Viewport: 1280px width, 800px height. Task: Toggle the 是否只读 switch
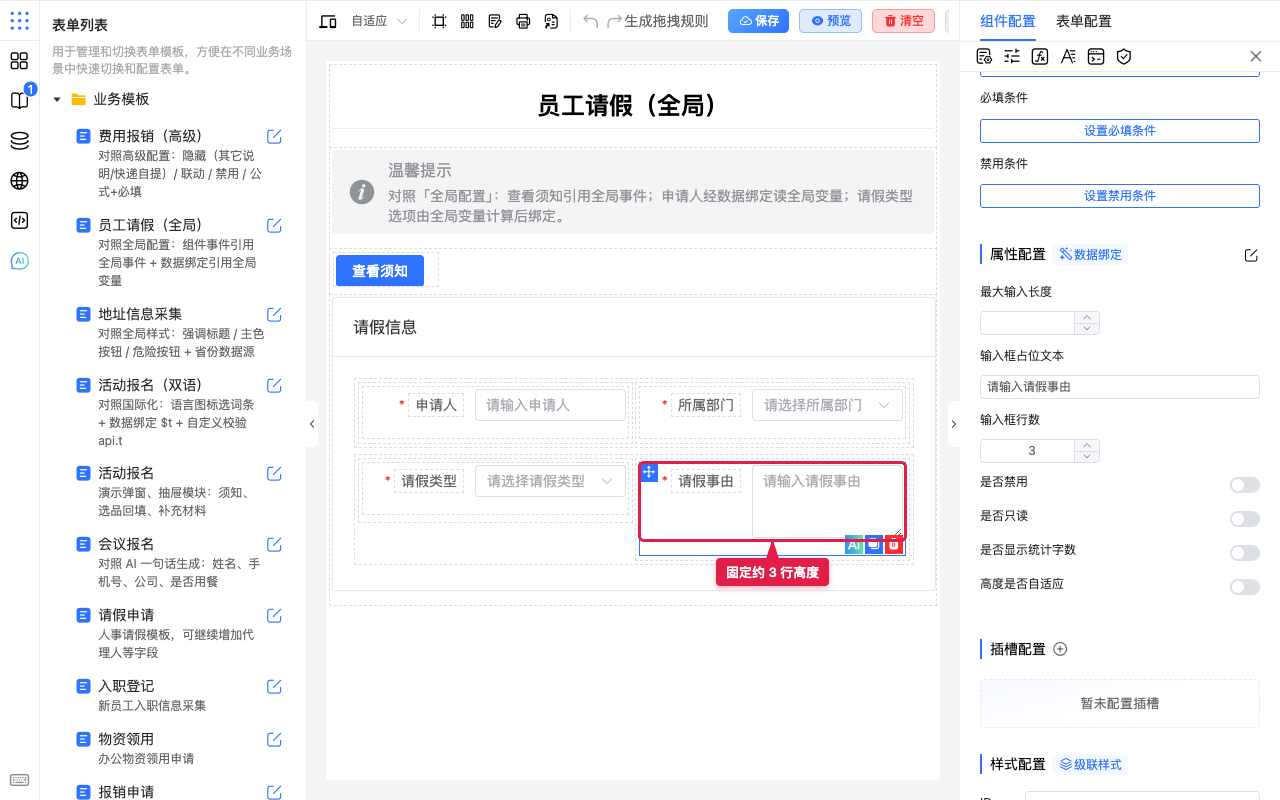[x=1245, y=519]
